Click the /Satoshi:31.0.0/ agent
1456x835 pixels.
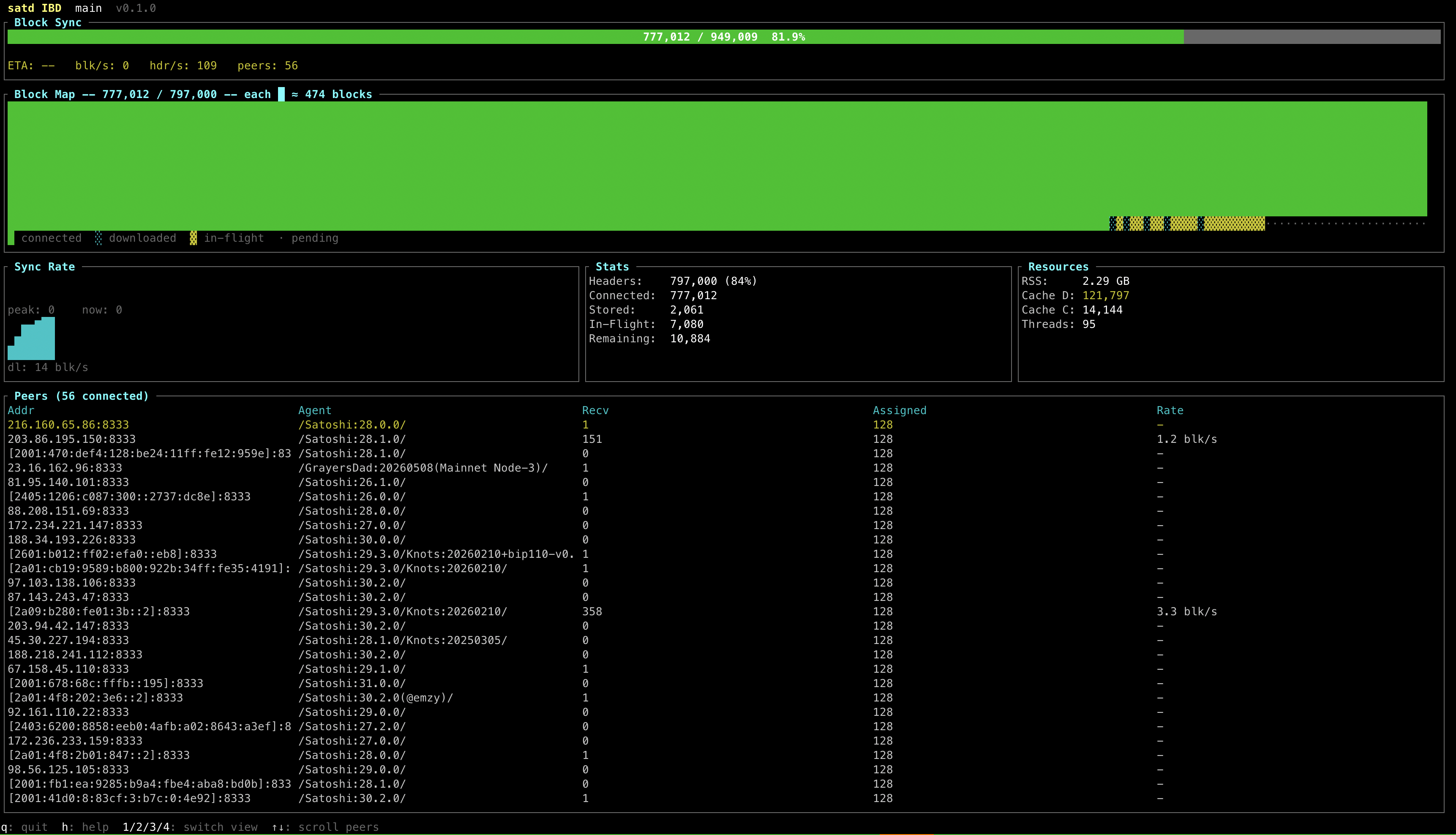352,683
